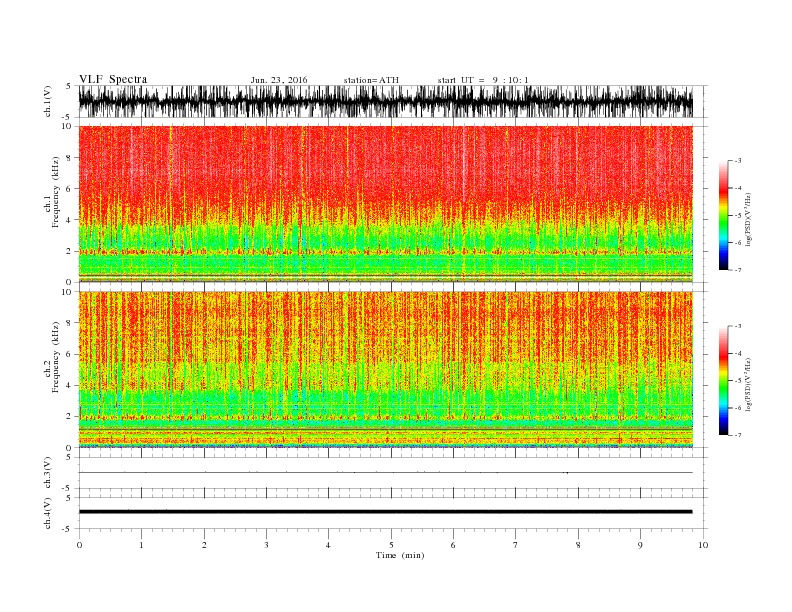
Task: Click the time axis tick label "4"
Action: [329, 545]
